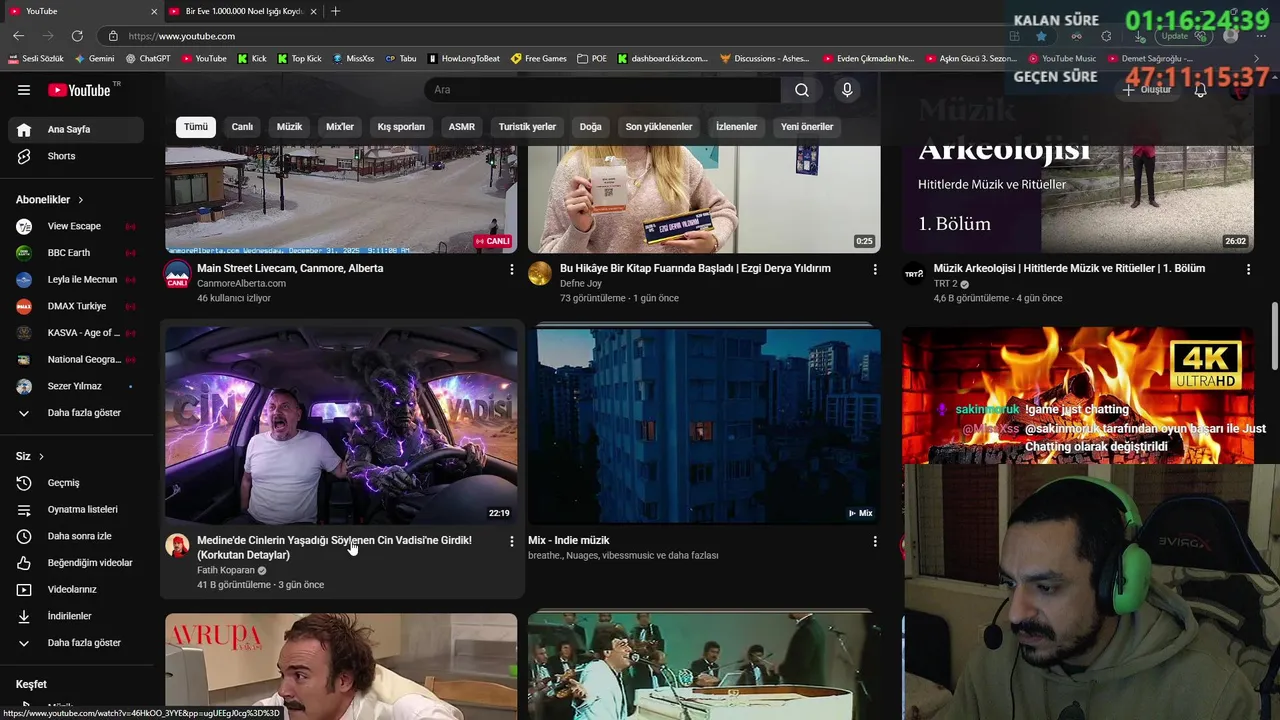Select the Turistik yerler filter chip

click(x=527, y=127)
